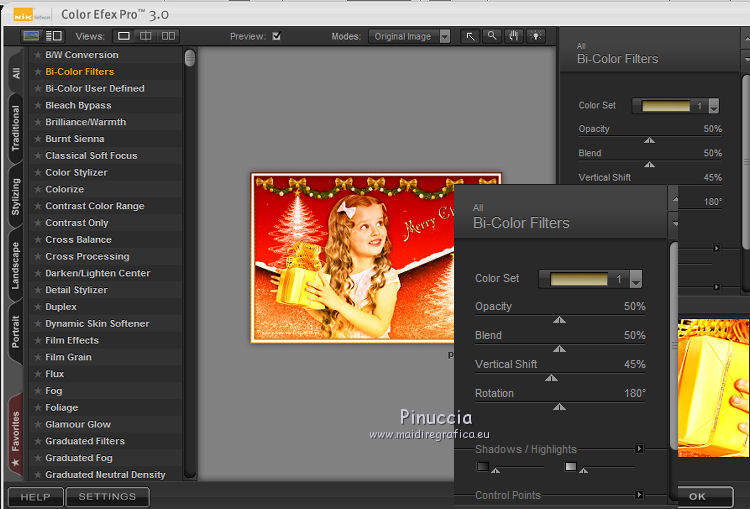Select the hand pan tool
750x509 pixels.
514,36
